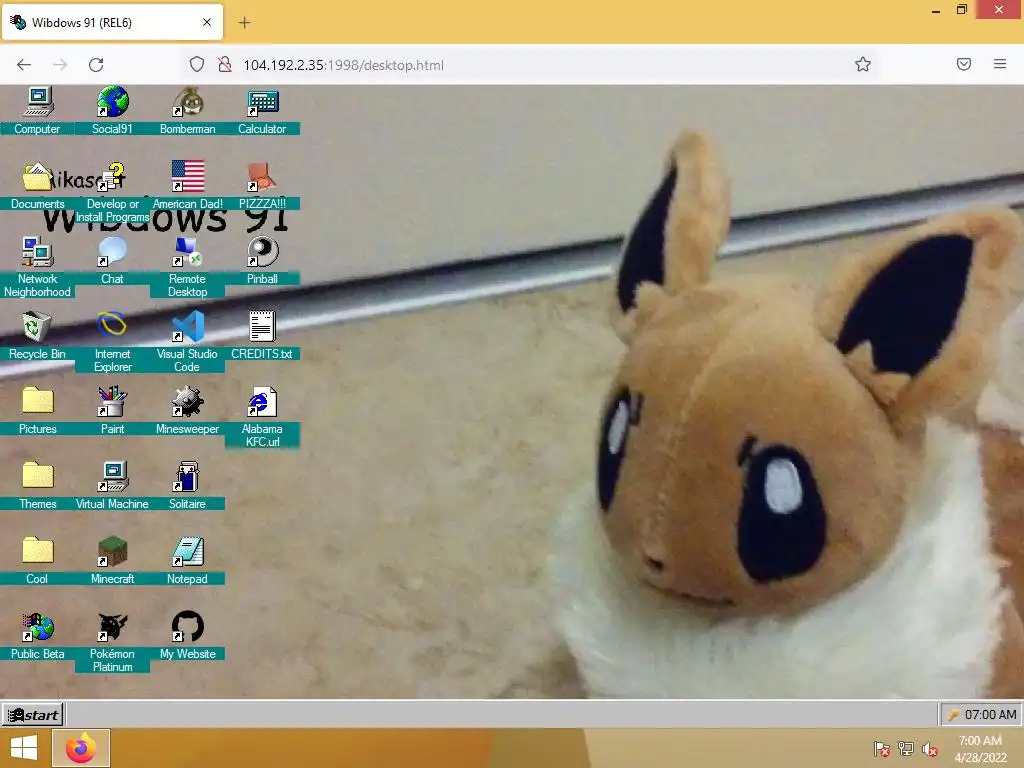Open the Remote Desktop shortcut
This screenshot has height=768, width=1024.
[x=187, y=267]
